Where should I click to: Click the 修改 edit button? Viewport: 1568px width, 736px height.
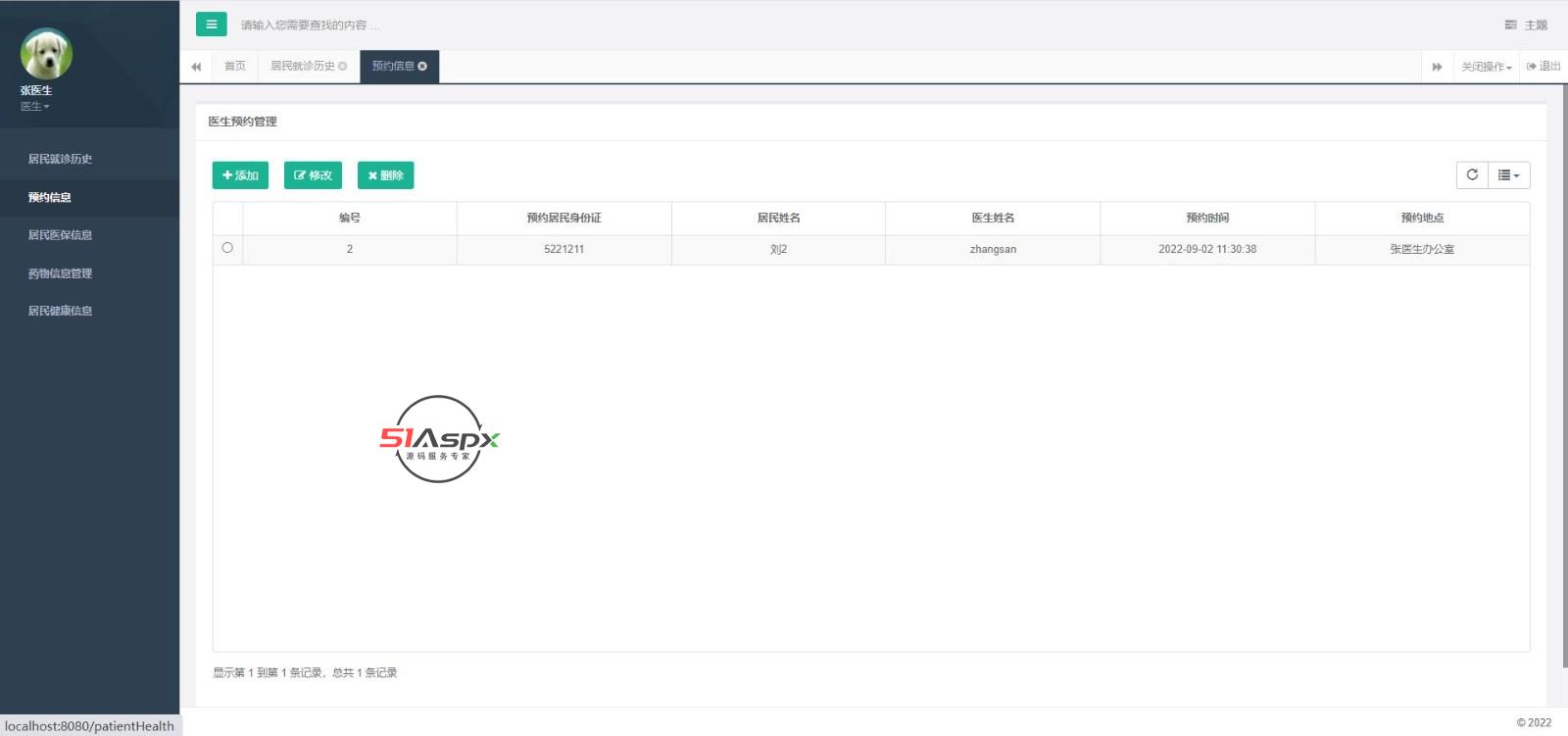pyautogui.click(x=313, y=175)
